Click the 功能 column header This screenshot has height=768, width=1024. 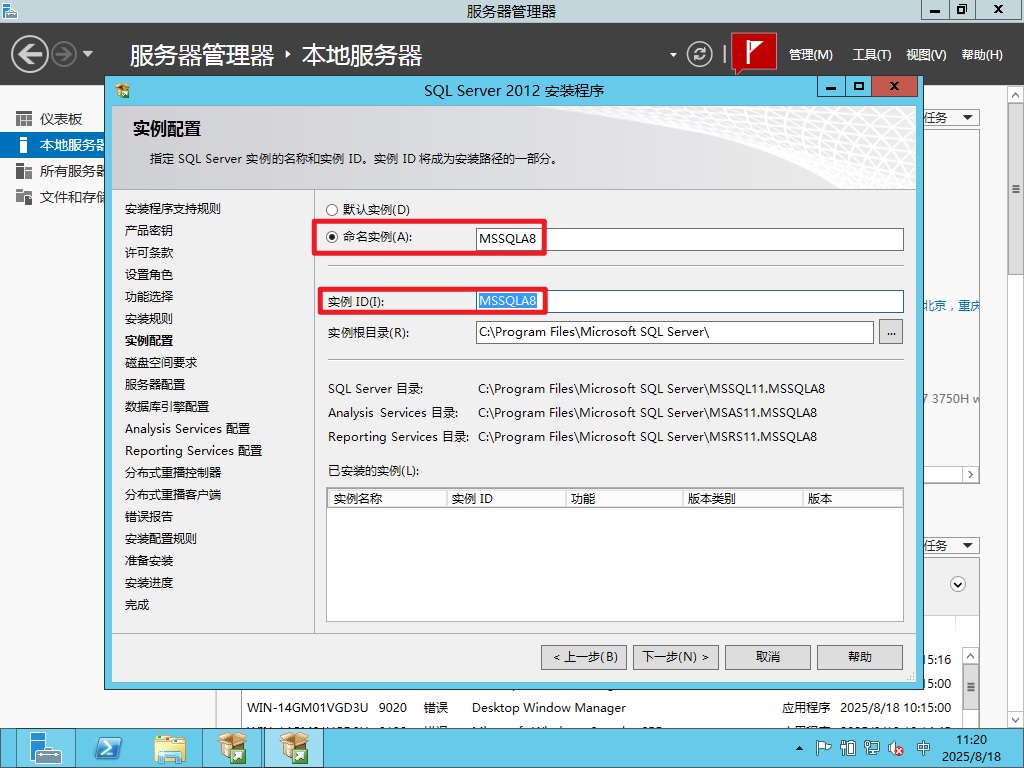pos(624,499)
